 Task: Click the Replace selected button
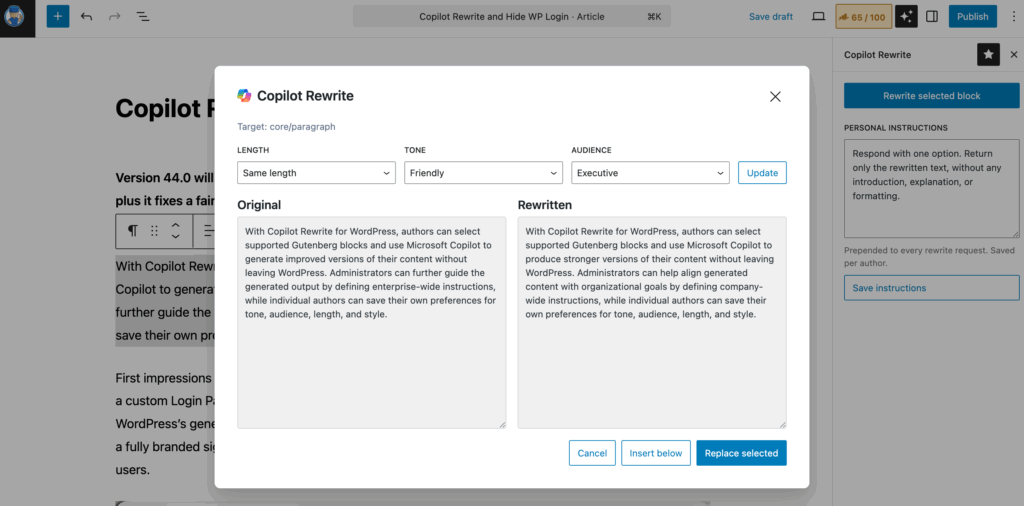click(x=741, y=453)
